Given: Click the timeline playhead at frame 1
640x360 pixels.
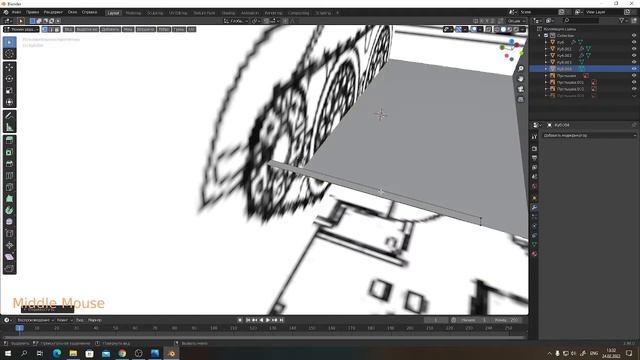Looking at the screenshot, I should [x=19, y=328].
